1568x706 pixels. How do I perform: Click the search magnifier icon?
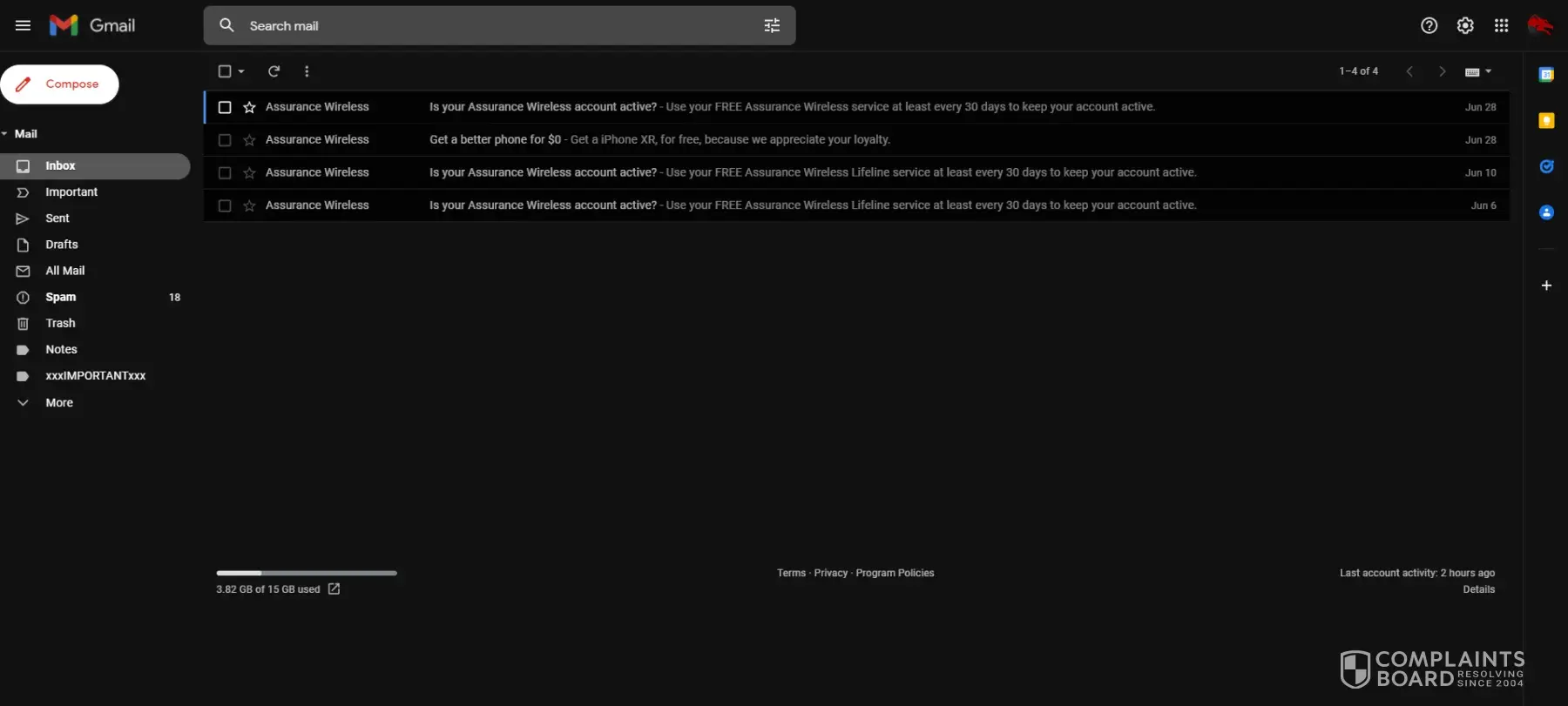point(226,25)
